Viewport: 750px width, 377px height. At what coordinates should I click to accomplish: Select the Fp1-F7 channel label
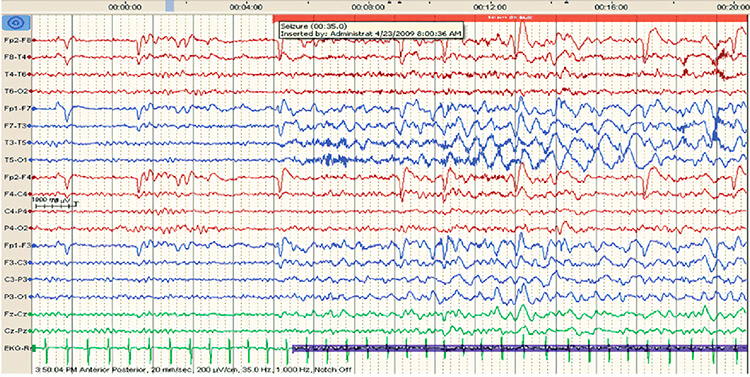point(16,109)
